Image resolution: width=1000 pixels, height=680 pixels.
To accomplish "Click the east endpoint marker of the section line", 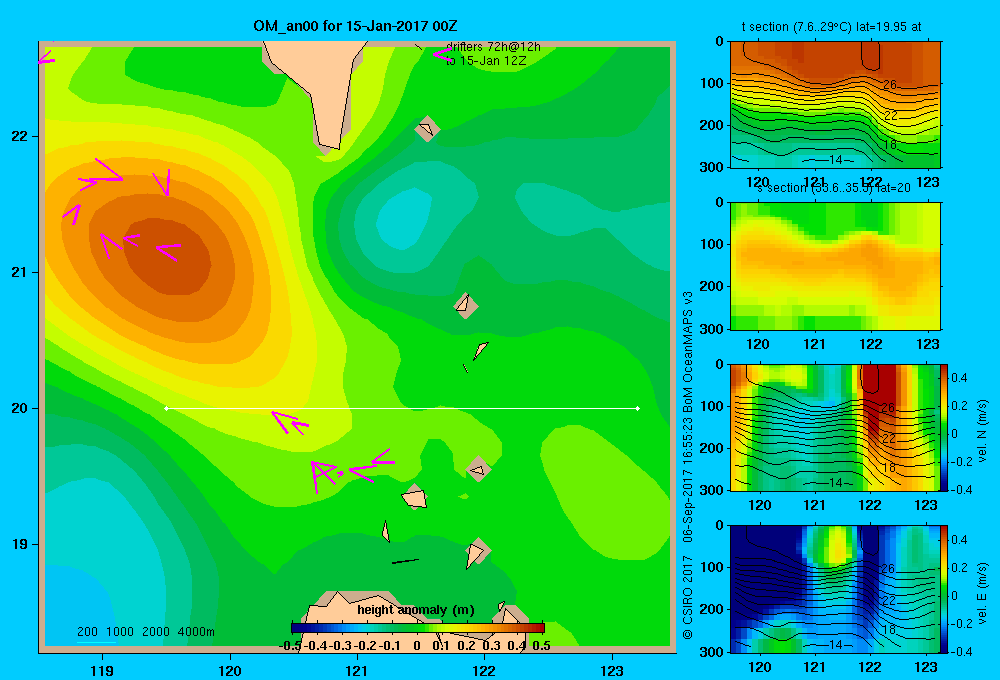I will coord(638,408).
